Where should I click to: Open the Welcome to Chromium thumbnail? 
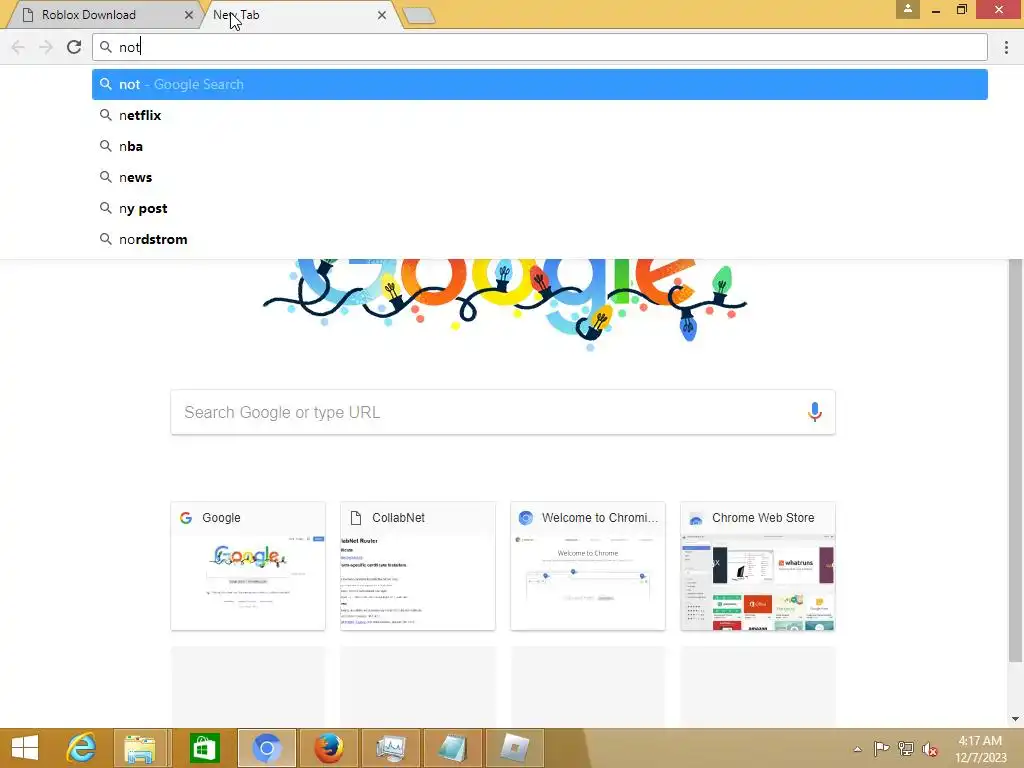pyautogui.click(x=588, y=566)
